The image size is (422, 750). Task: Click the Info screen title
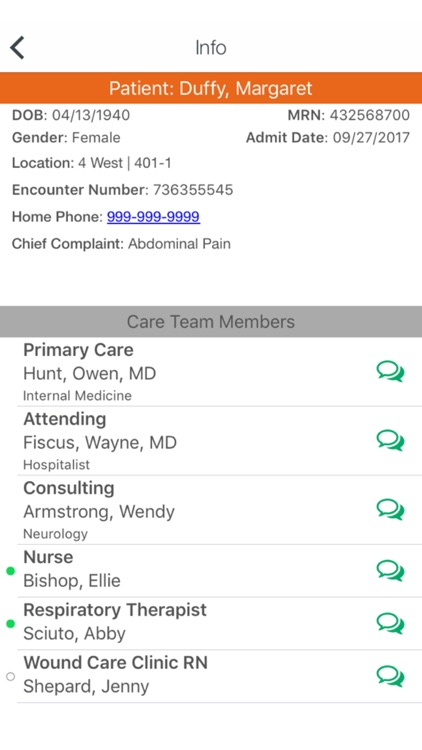(211, 47)
